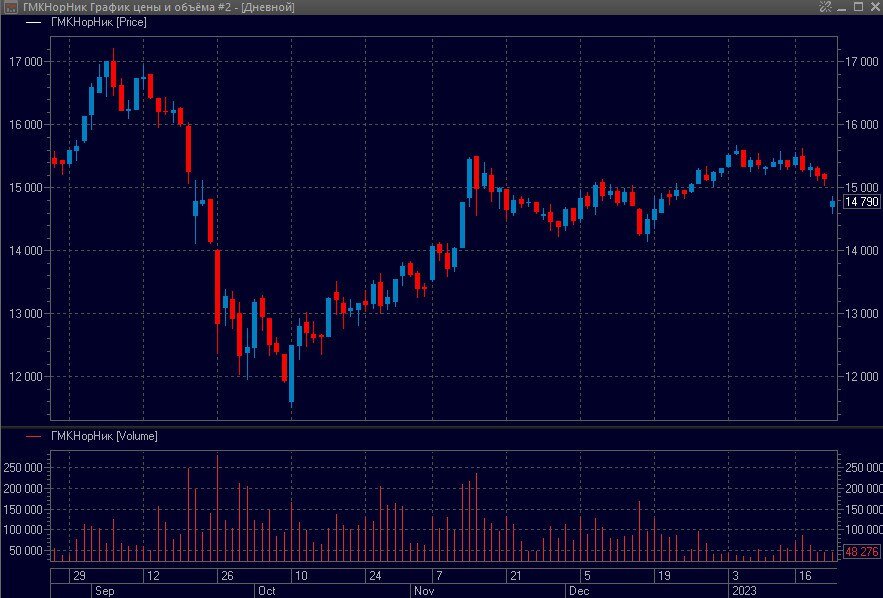This screenshot has height=598, width=883.
Task: Click the 2023 year label
Action: click(x=744, y=591)
